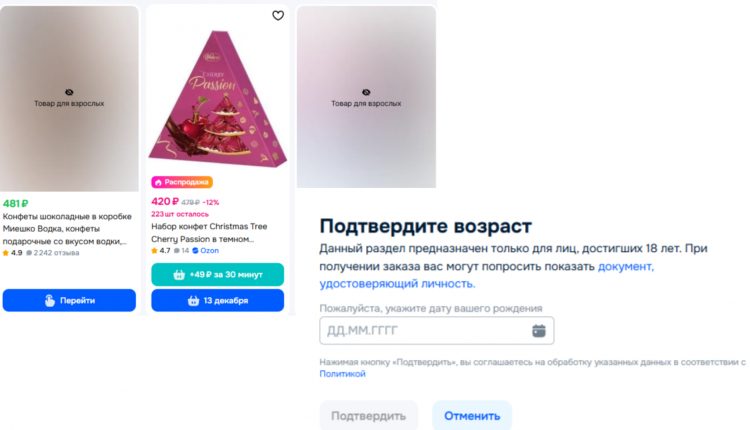The height and width of the screenshot is (430, 750).
Task: Click the star rating 4.9 of vodka candies
Action: 12,253
